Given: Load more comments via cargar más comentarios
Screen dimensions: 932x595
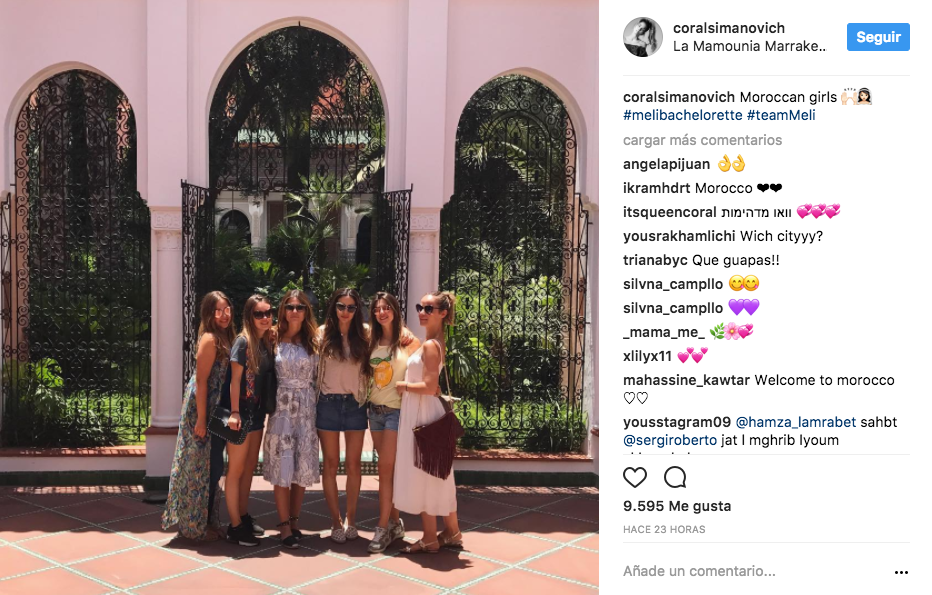Looking at the screenshot, I should [702, 140].
